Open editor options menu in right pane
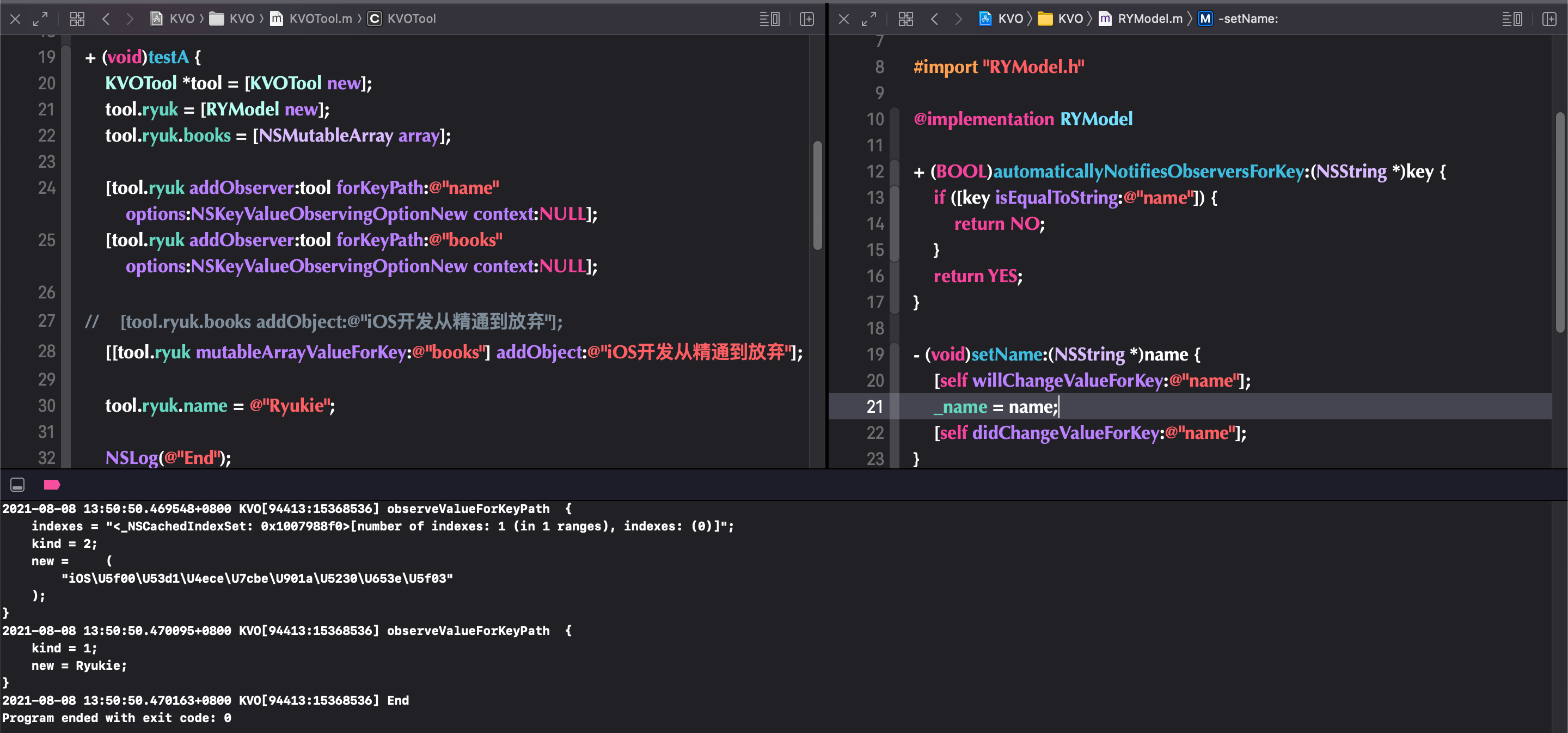The height and width of the screenshot is (733, 1568). click(x=1512, y=19)
